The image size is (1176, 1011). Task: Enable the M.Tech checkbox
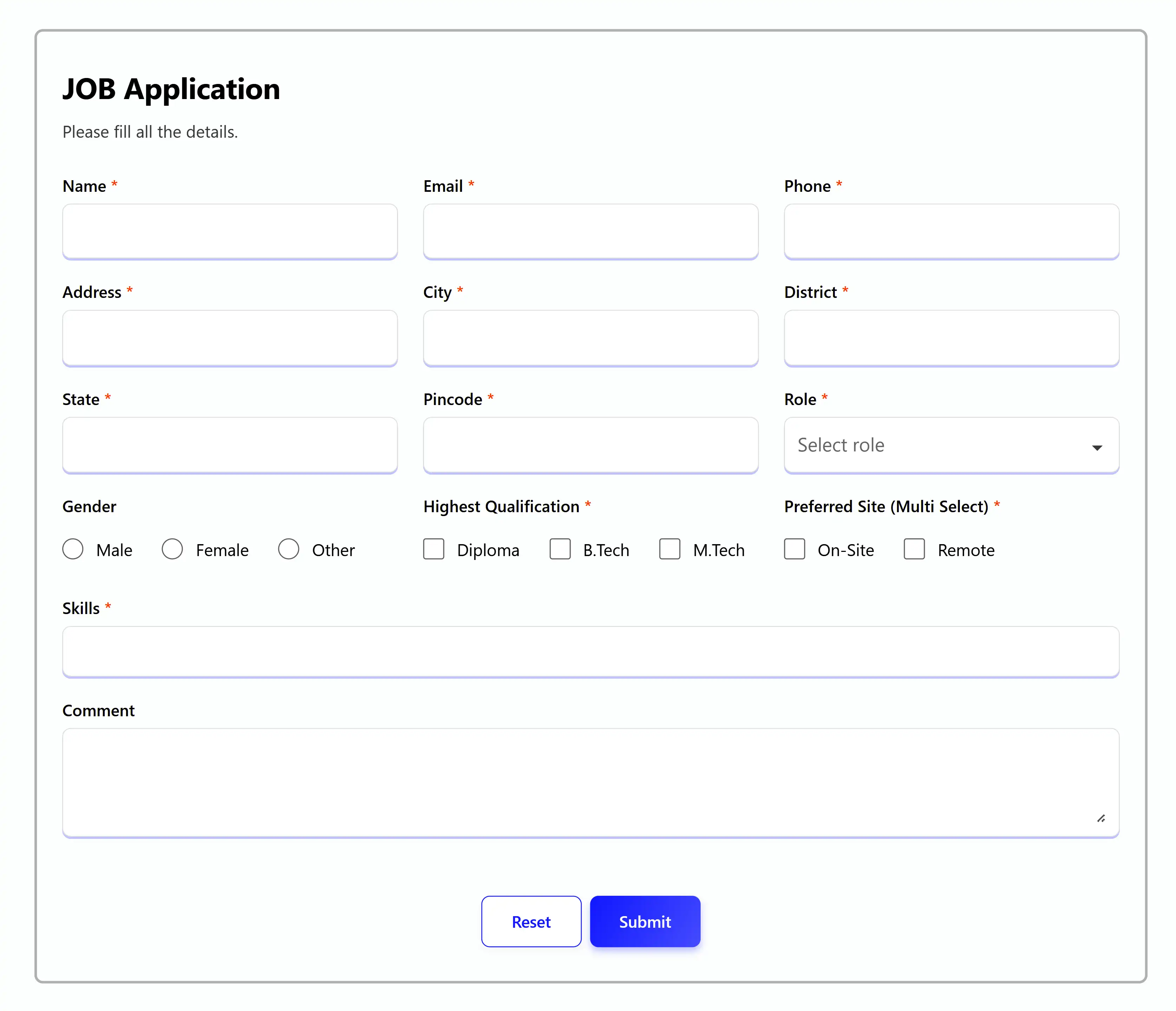point(669,549)
